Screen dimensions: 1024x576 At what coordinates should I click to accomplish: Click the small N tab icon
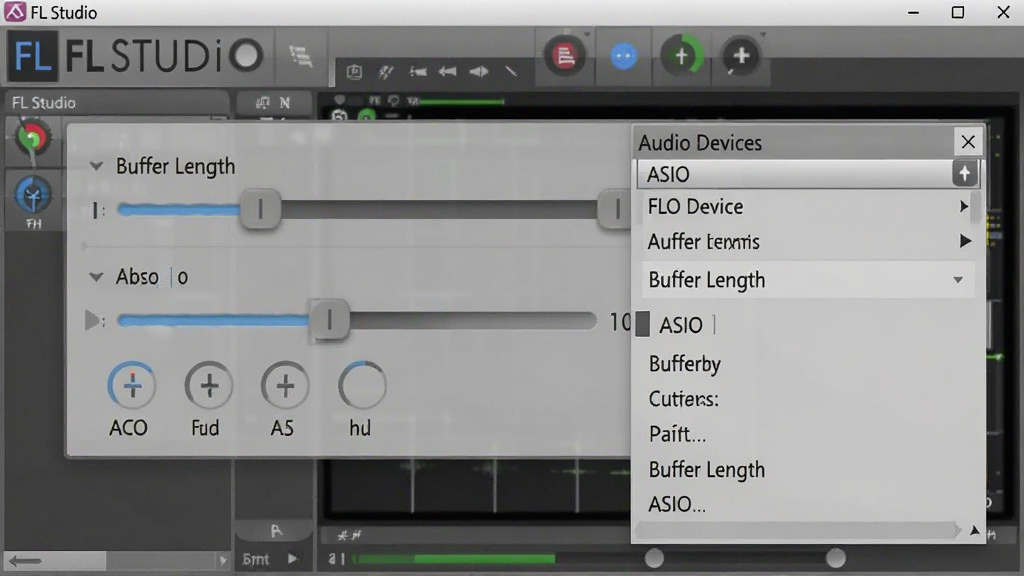(x=285, y=103)
